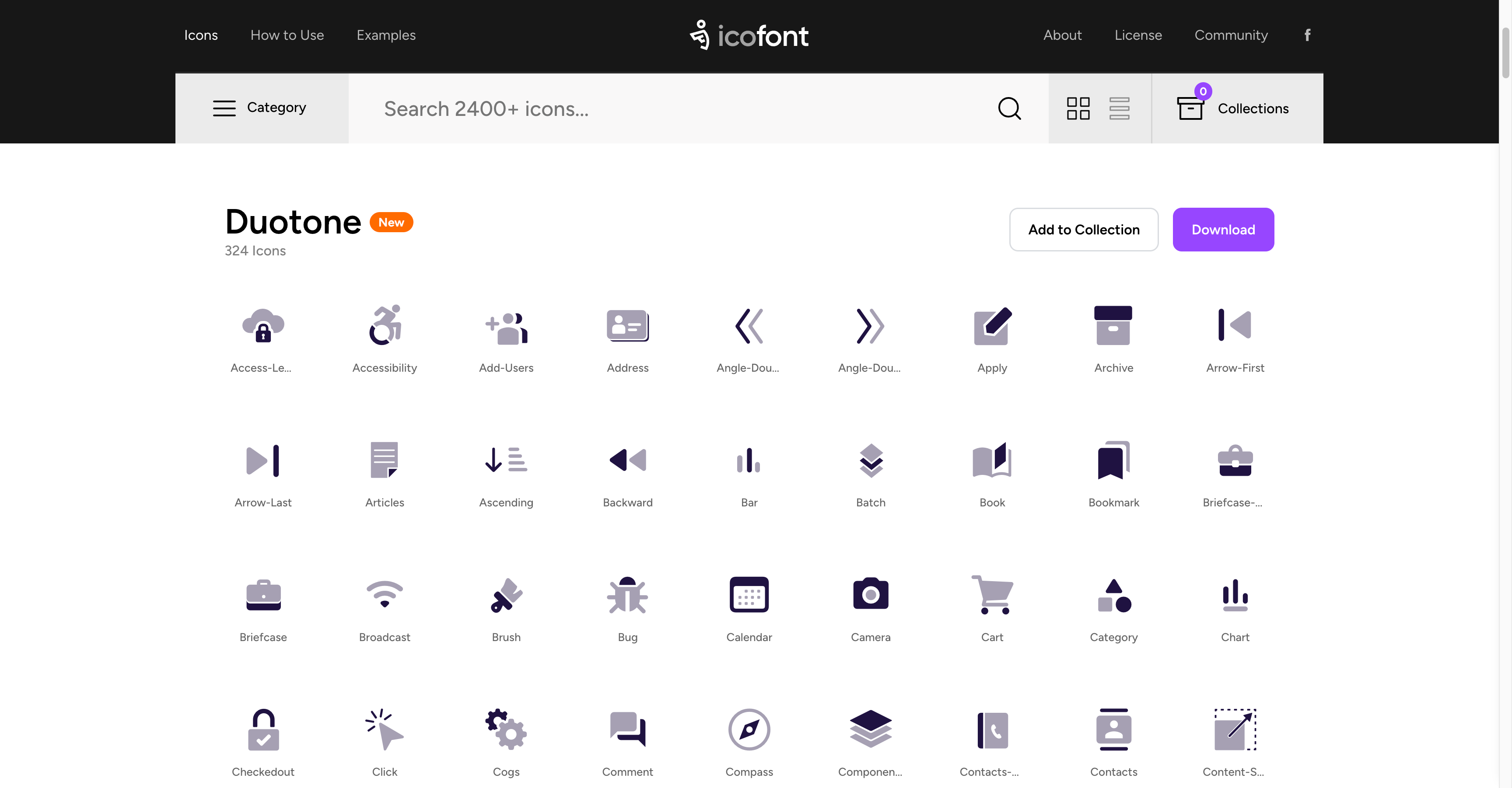The image size is (1512, 788).
Task: Open the Category hamburger menu
Action: 262,108
